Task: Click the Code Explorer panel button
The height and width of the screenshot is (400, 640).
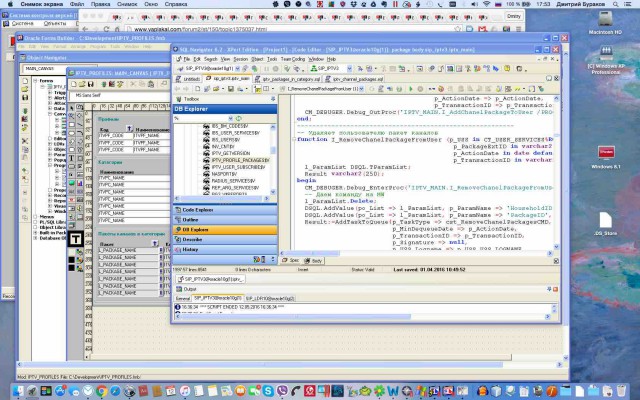Action: (196, 210)
